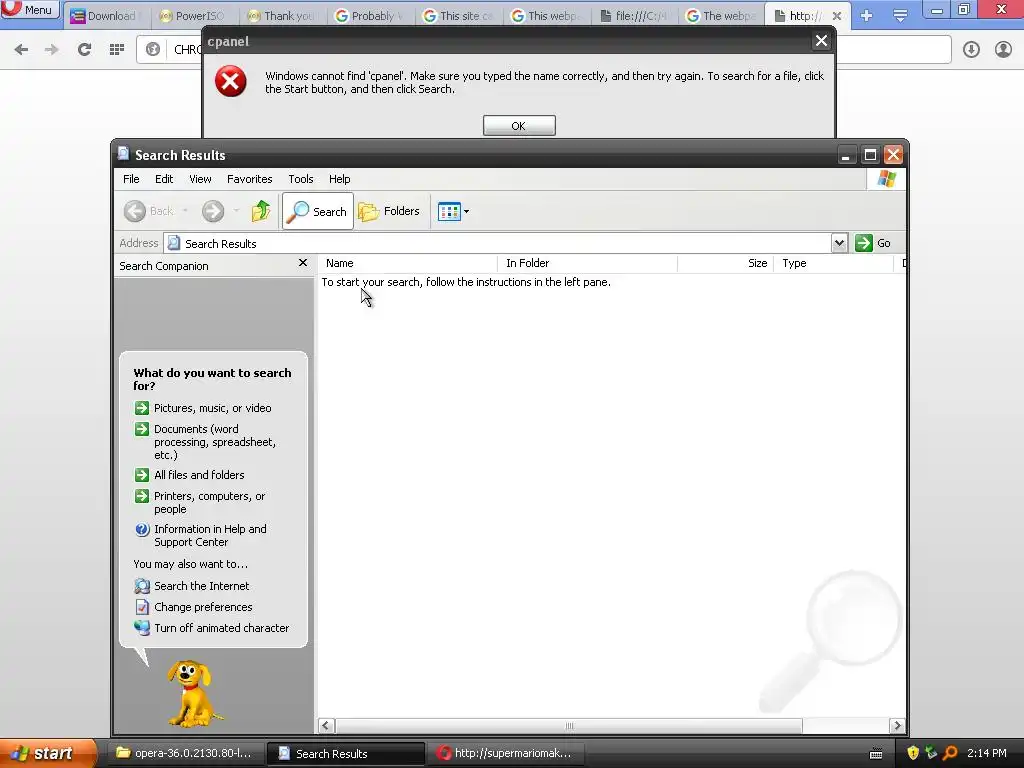This screenshot has height=768, width=1024.
Task: Sort results by Type column
Action: tap(833, 263)
